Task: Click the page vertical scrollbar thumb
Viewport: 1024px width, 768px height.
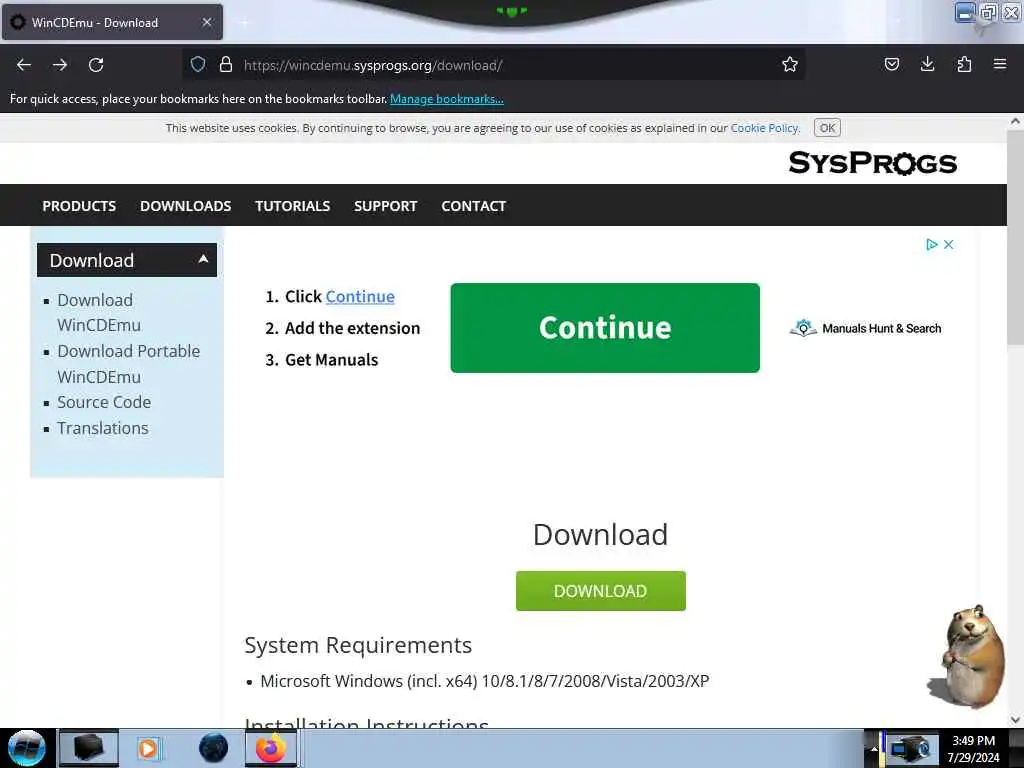Action: 1015,238
